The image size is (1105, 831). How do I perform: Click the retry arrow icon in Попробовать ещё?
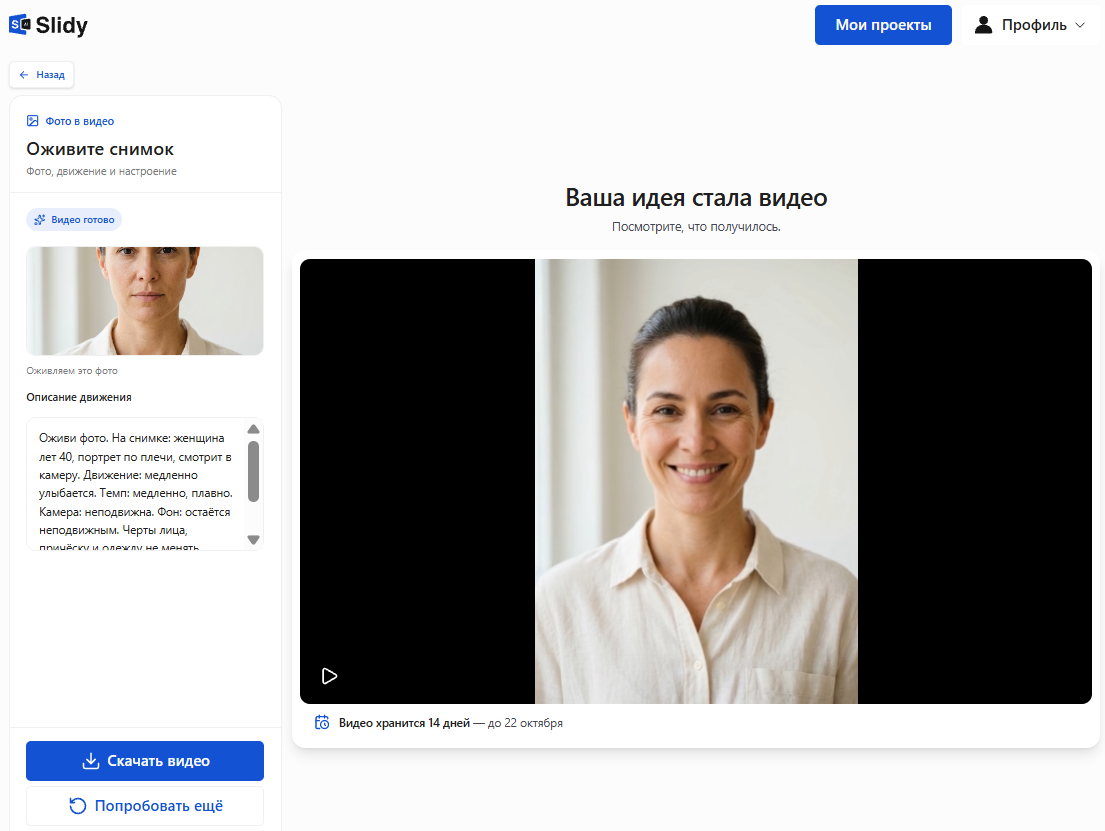[78, 806]
